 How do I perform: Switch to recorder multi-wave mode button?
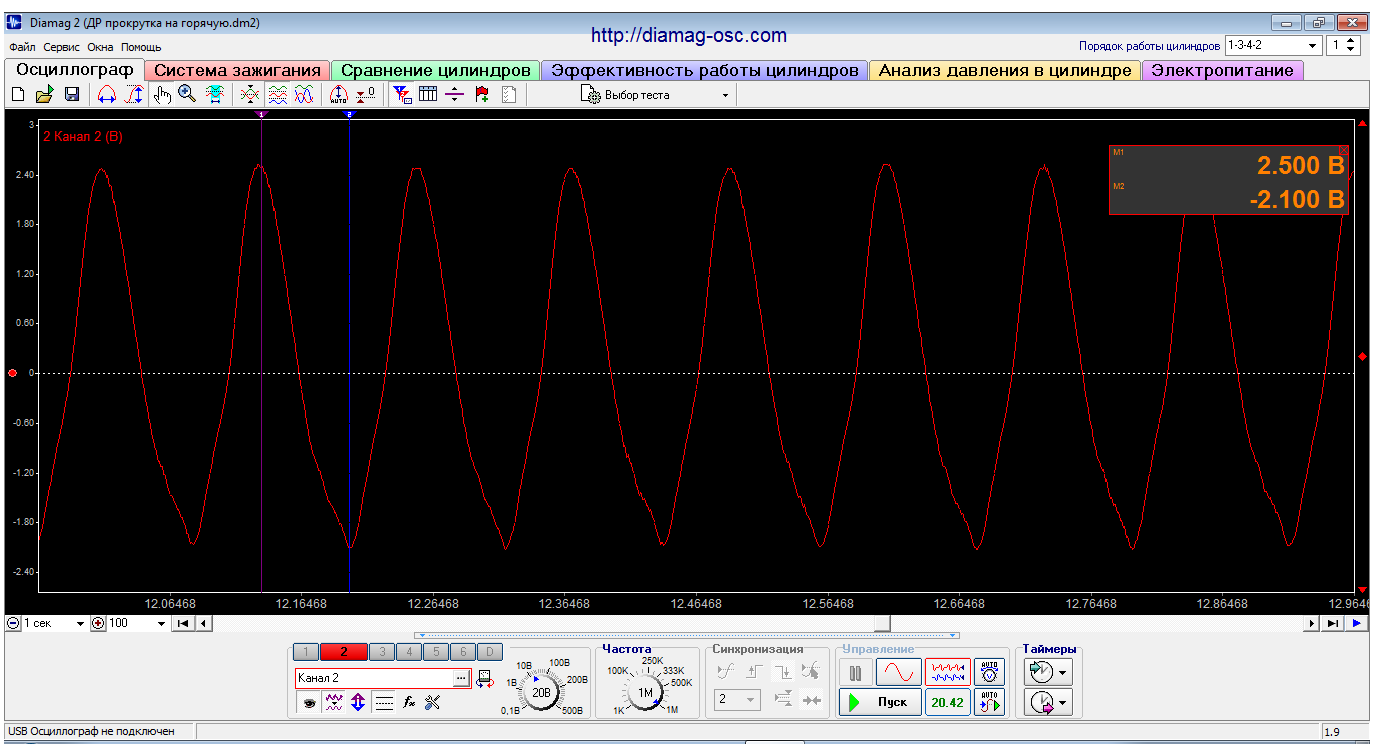[947, 672]
